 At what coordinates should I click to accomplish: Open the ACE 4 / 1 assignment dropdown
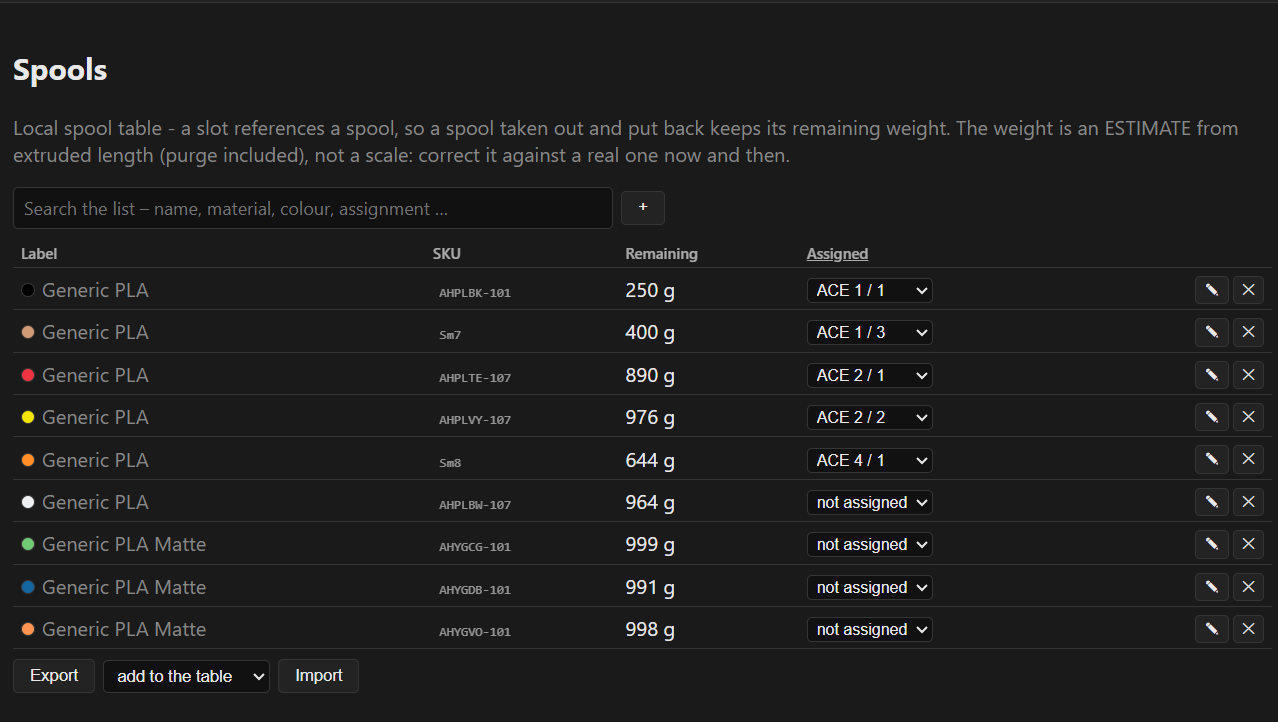[x=870, y=460]
